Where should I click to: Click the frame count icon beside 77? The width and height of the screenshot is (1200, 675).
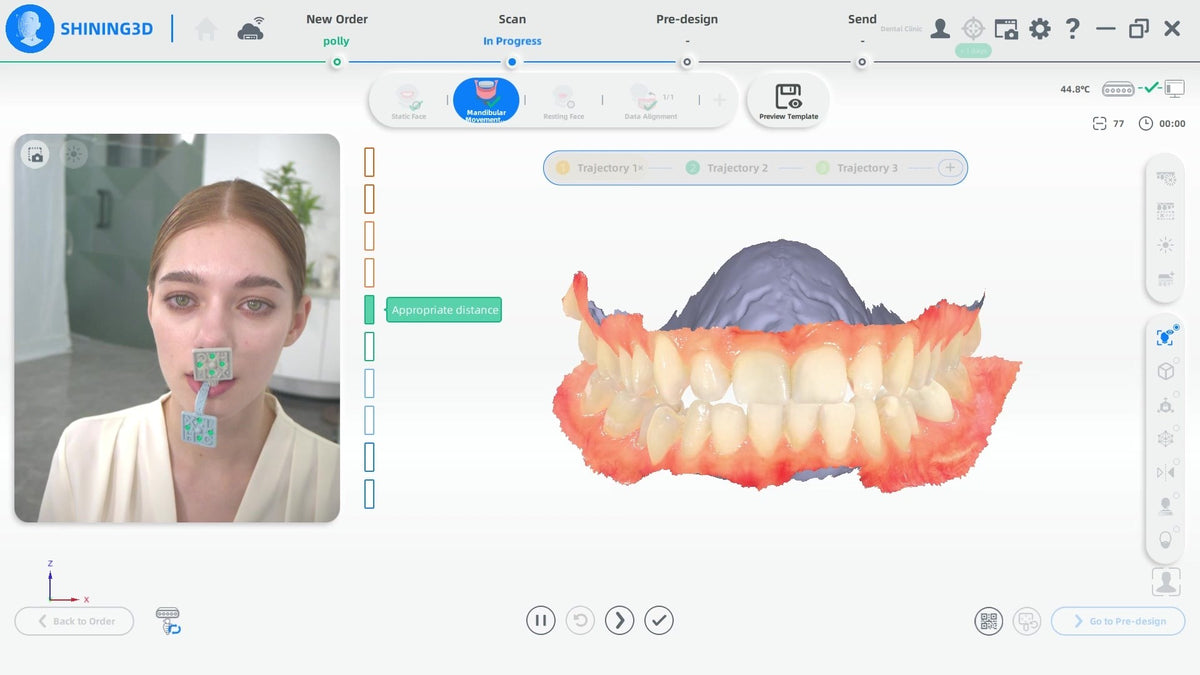[1100, 123]
